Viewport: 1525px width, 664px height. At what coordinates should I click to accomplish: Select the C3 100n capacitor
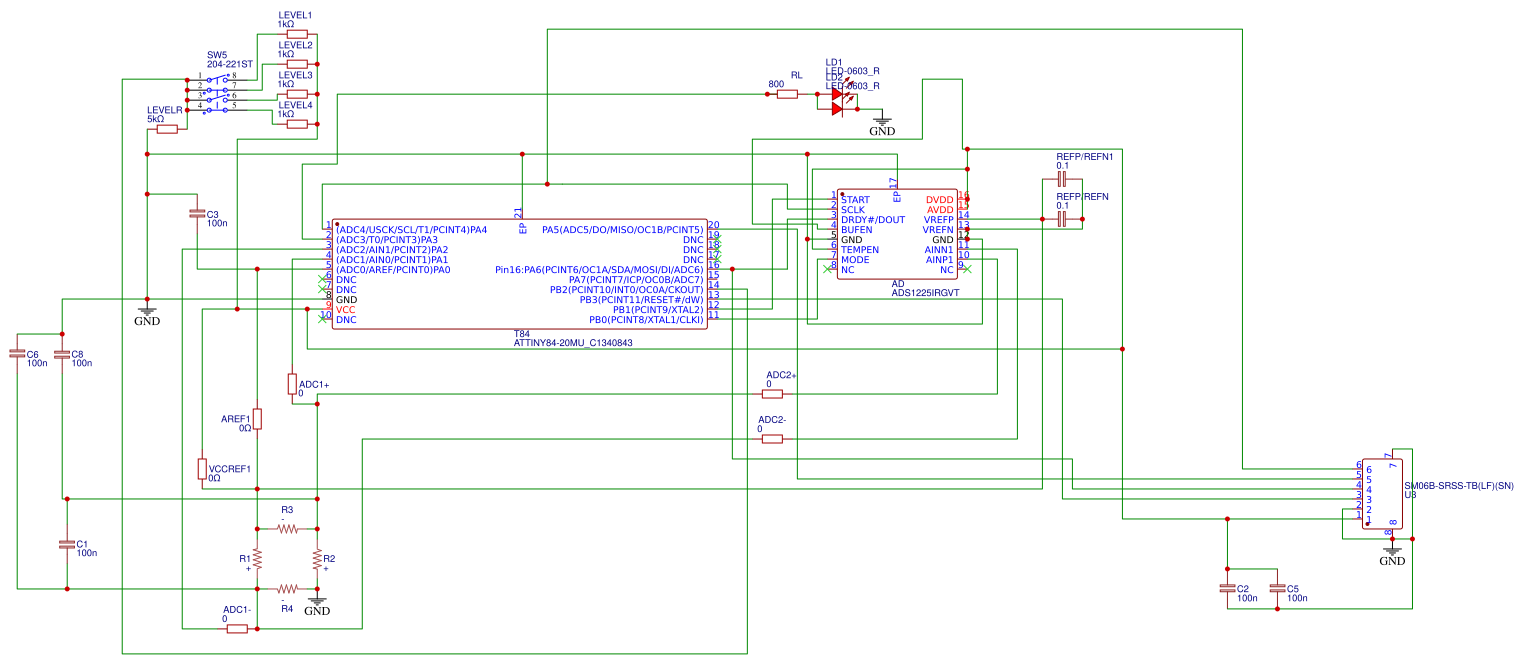tap(197, 214)
